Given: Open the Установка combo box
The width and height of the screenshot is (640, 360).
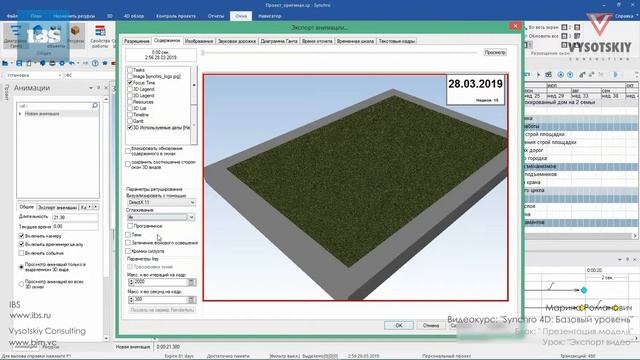Looking at the screenshot, I should click(34, 76).
